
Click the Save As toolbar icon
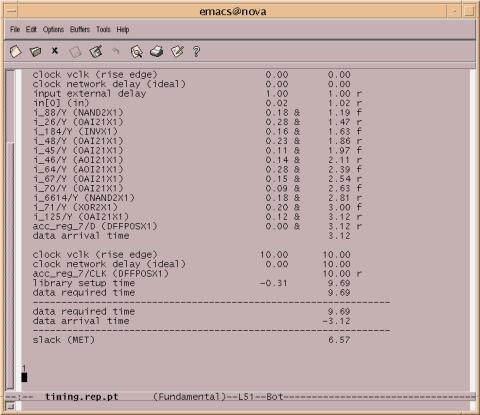96,52
